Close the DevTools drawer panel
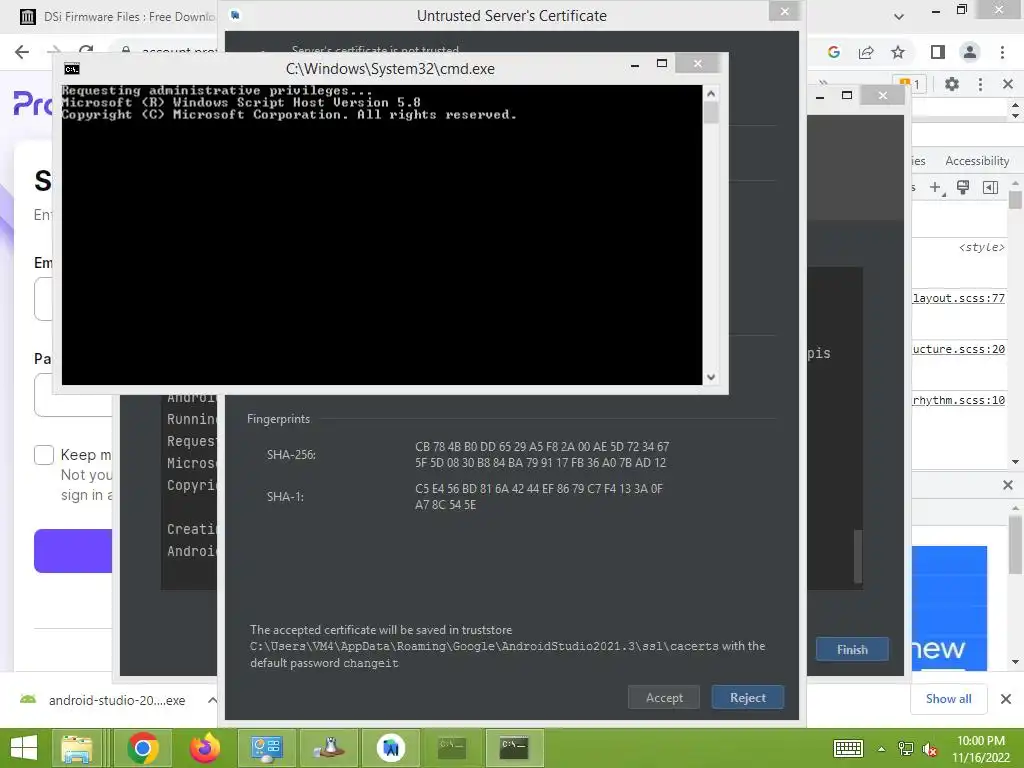Viewport: 1024px width, 768px height. tap(1008, 485)
